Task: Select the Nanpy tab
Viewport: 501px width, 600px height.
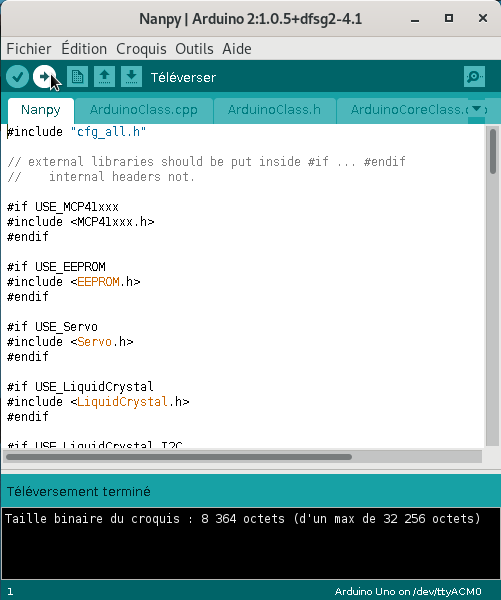Action: tap(41, 110)
